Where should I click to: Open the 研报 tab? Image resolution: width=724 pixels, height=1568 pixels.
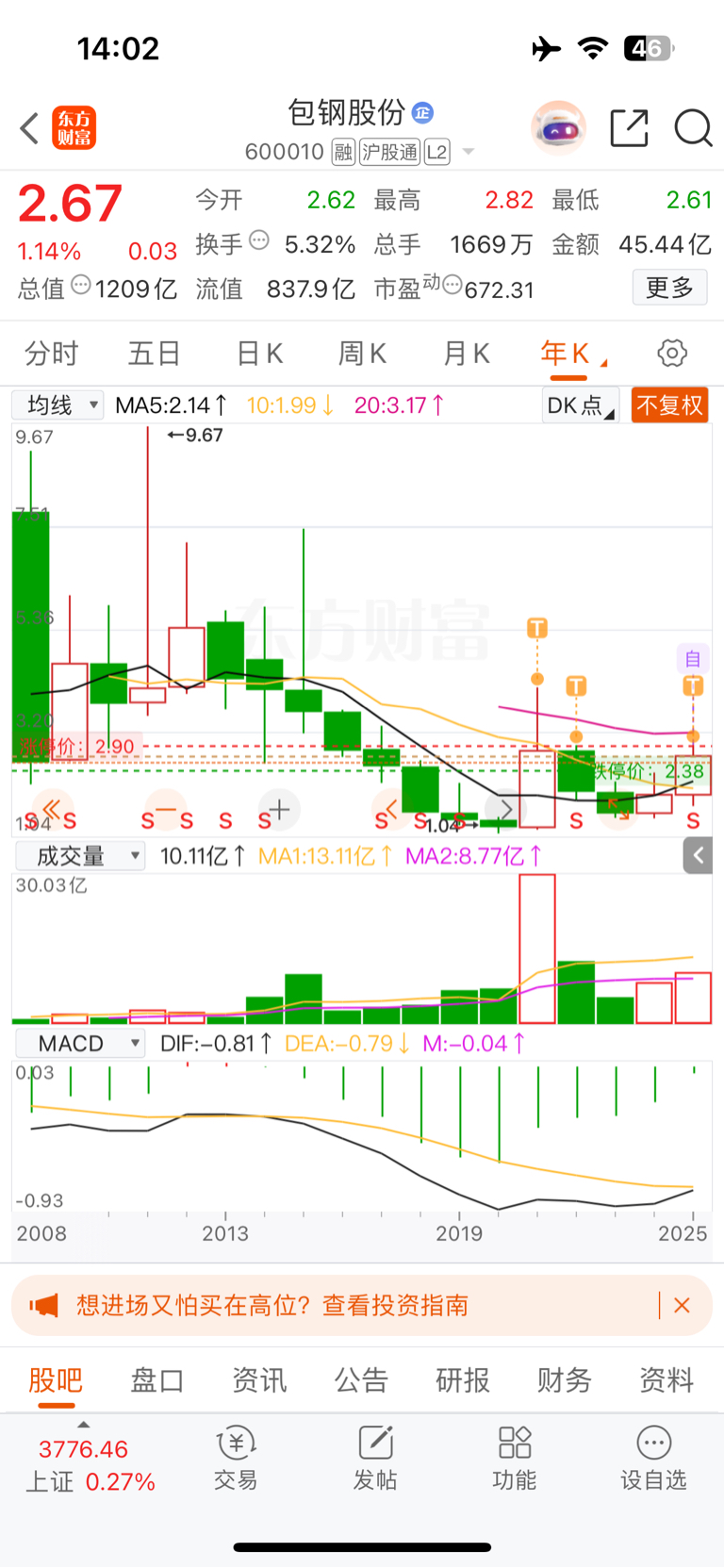pyautogui.click(x=463, y=1380)
